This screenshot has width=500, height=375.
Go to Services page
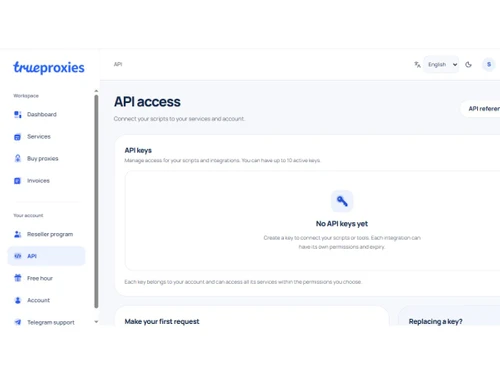[46, 137]
